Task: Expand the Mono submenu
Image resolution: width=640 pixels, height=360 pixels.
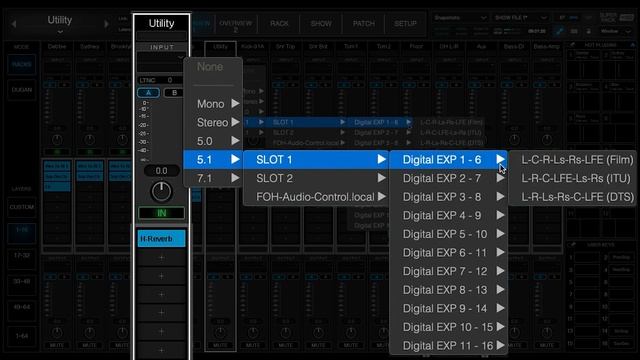Action: coord(213,104)
